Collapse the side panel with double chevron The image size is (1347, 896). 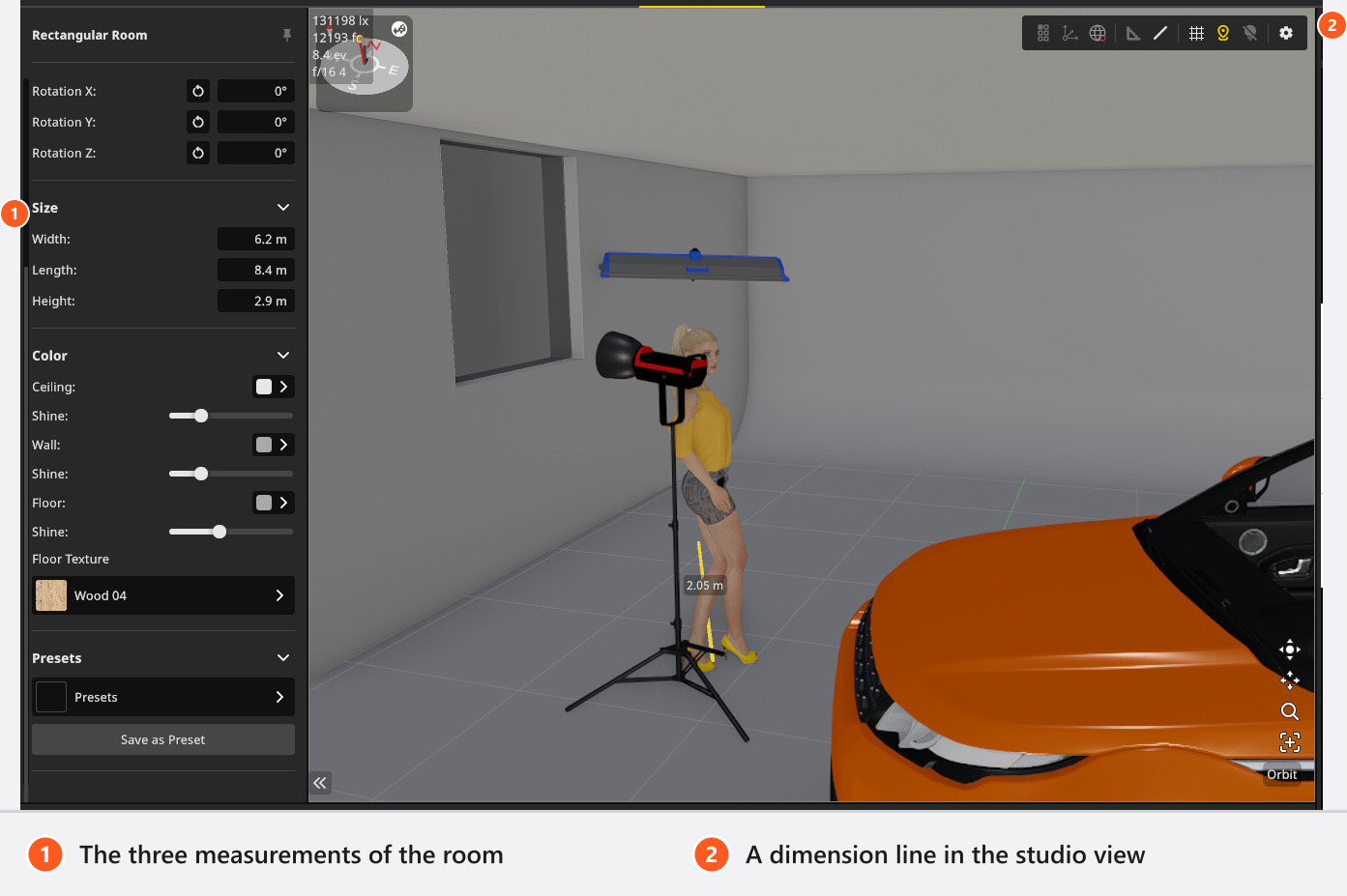(x=320, y=783)
